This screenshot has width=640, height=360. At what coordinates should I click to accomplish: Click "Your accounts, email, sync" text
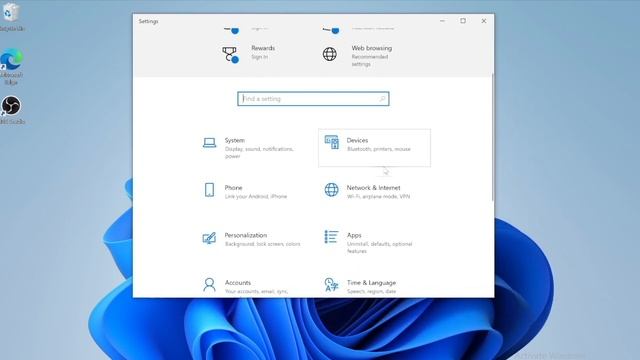coord(256,291)
